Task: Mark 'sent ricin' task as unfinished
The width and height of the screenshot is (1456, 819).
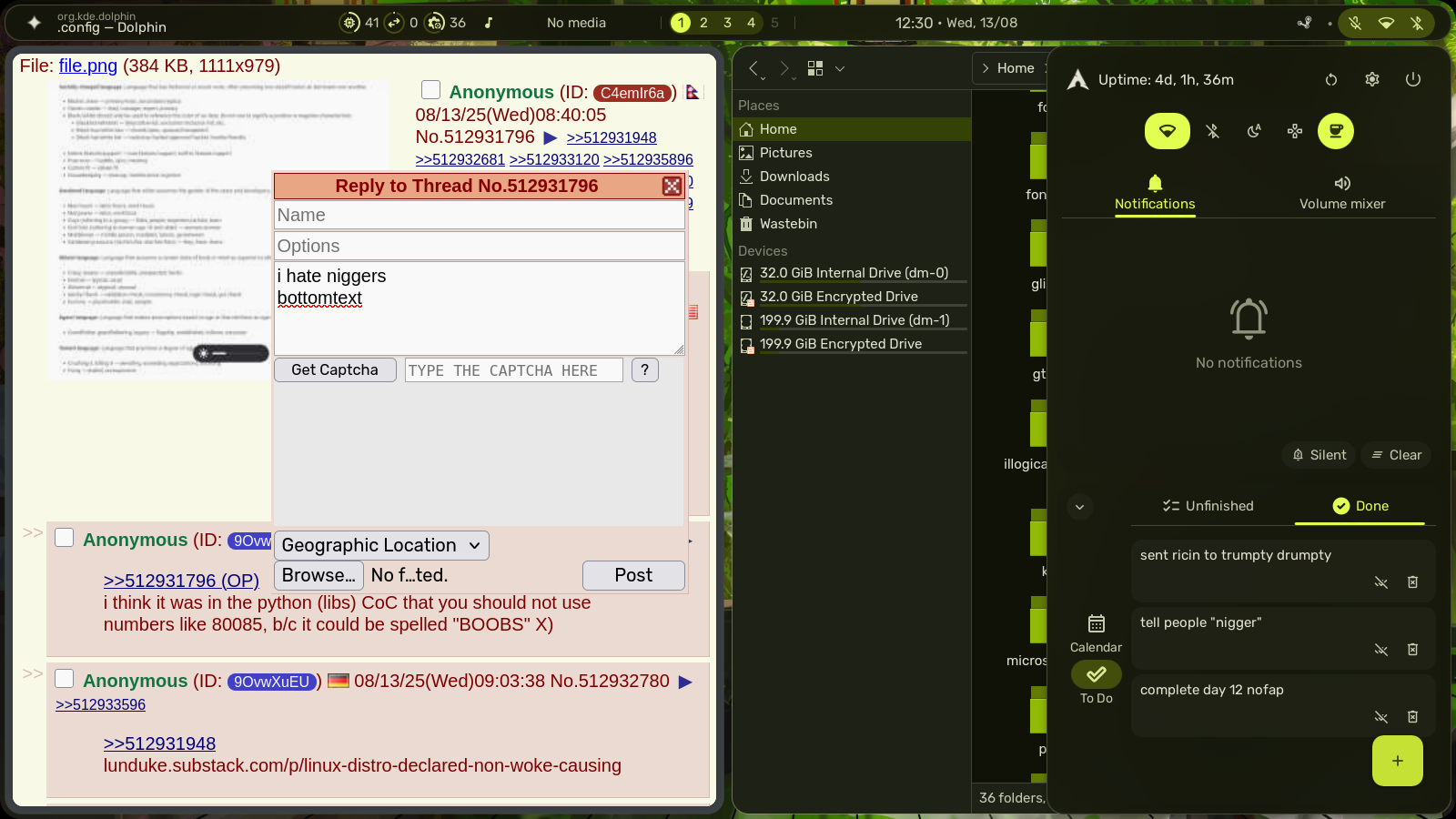Action: point(1380,582)
